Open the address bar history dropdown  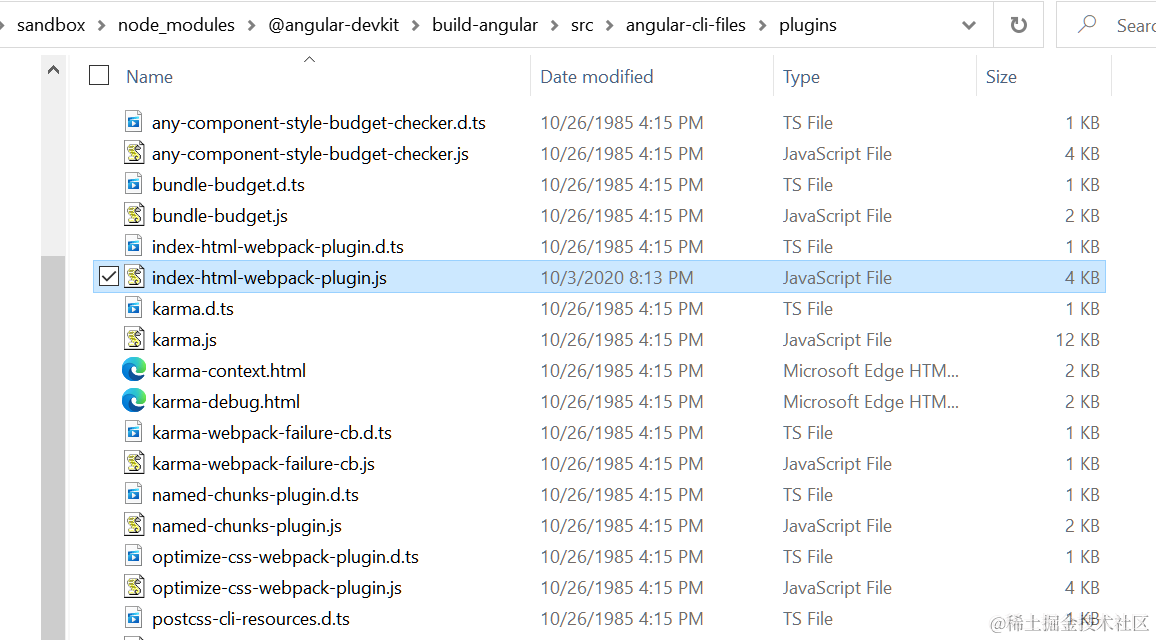click(969, 25)
